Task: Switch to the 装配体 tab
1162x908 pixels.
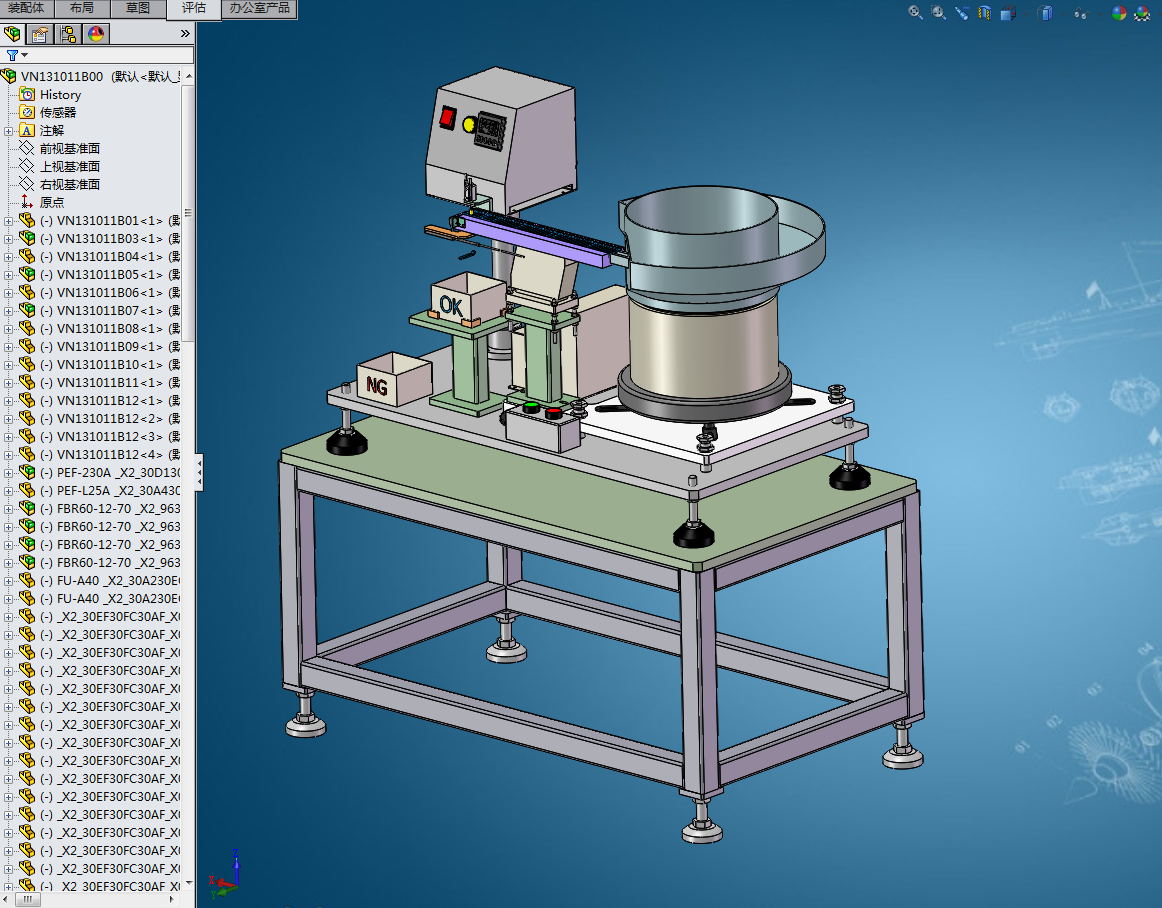Action: (26, 8)
